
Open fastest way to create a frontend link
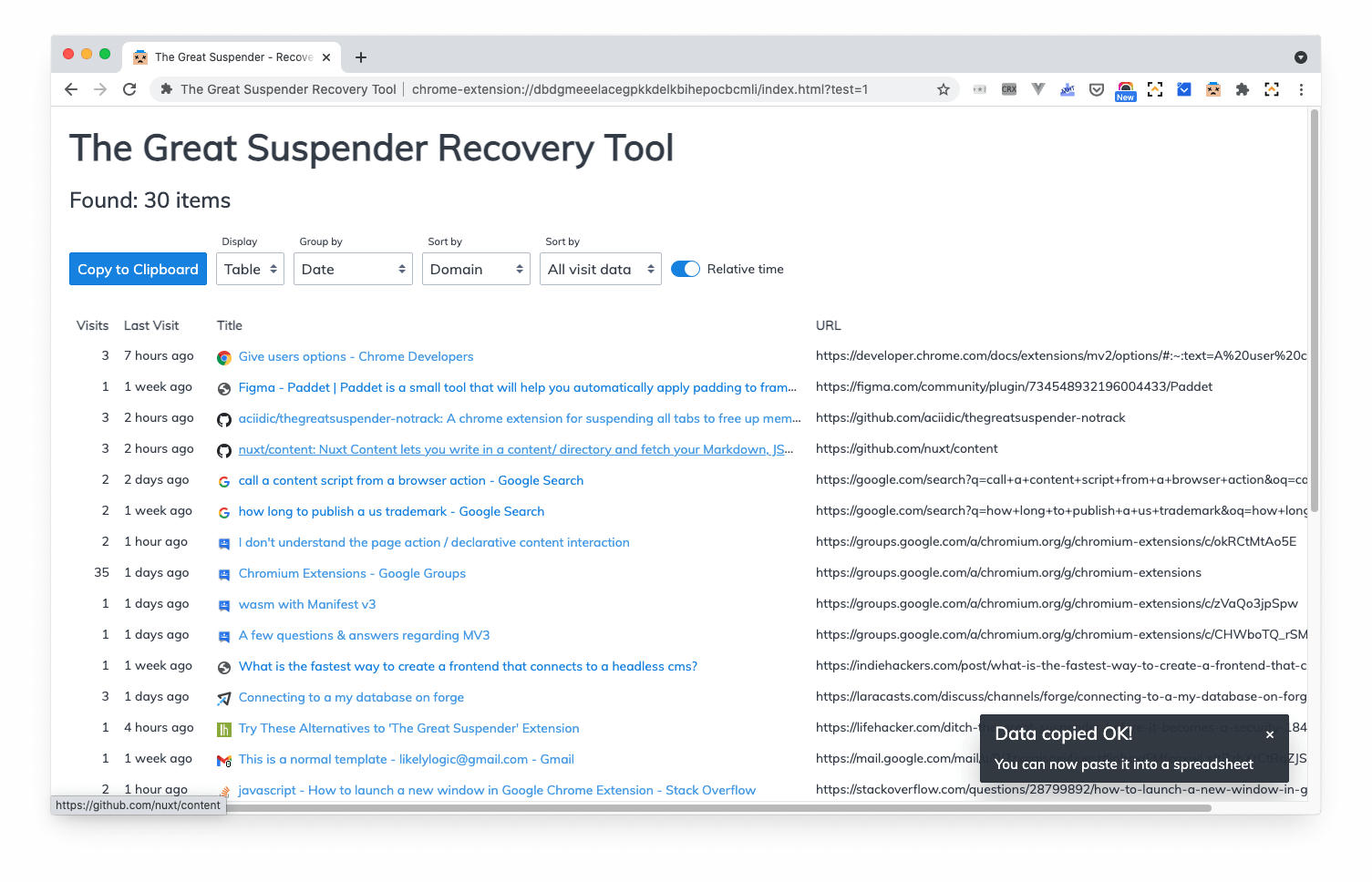click(x=468, y=666)
